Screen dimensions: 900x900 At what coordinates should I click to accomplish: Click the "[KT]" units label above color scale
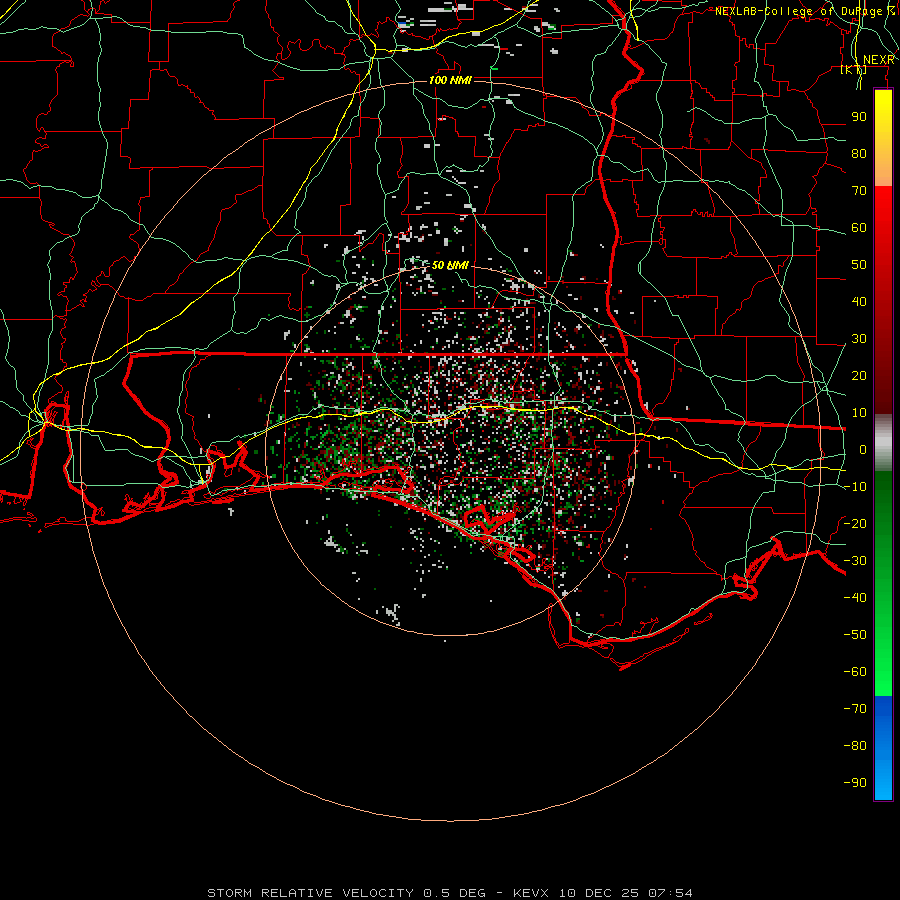[854, 69]
